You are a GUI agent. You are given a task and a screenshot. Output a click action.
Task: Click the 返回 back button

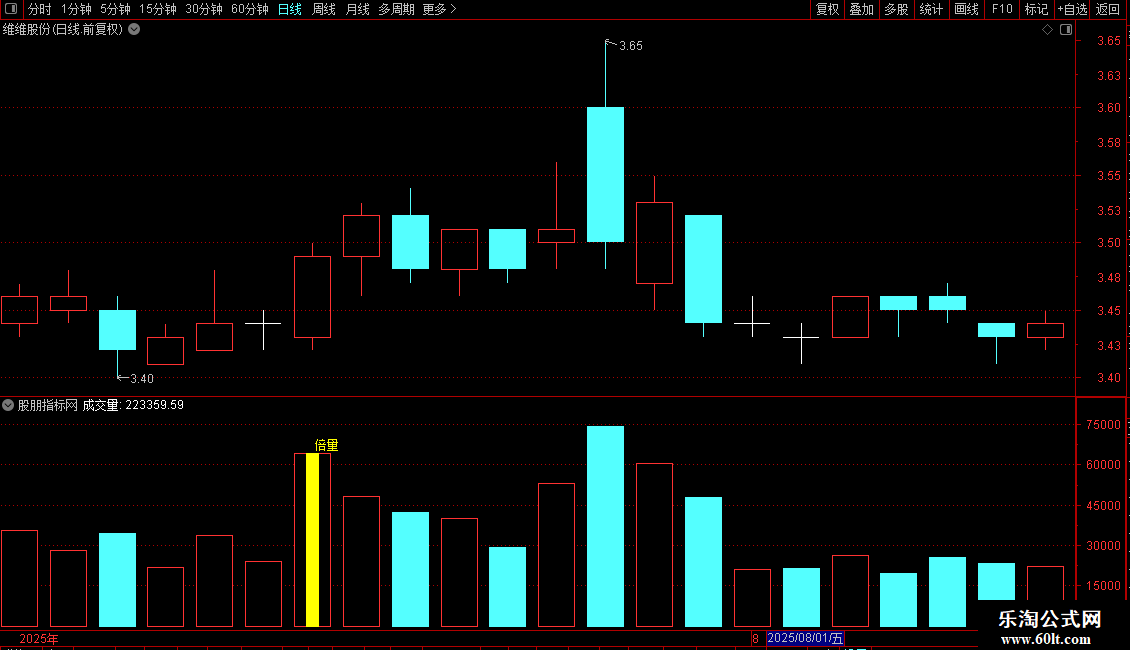tap(1108, 9)
